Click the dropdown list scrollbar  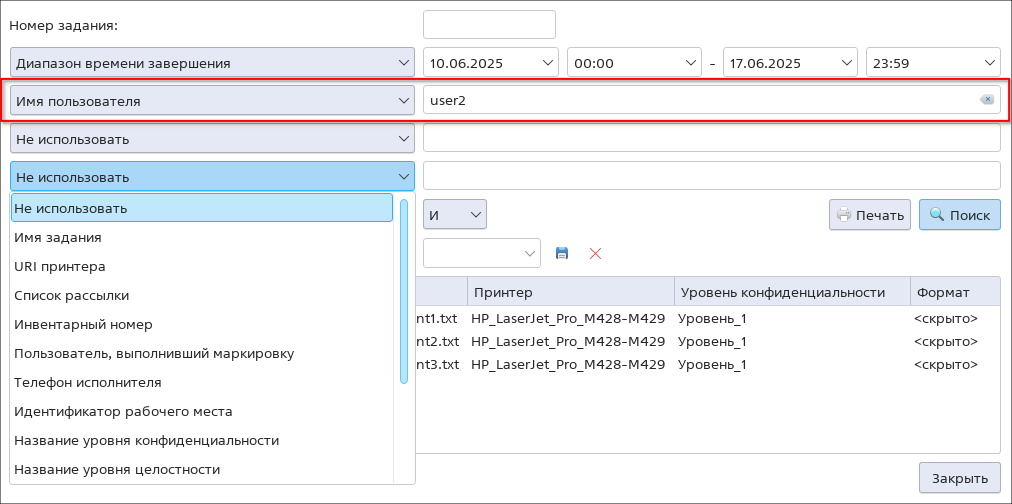(404, 291)
